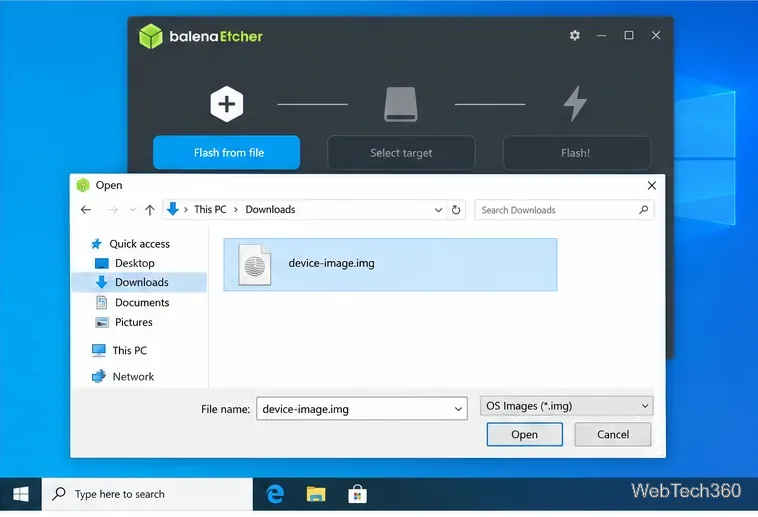Click the drive target icon in Etcher

401,104
